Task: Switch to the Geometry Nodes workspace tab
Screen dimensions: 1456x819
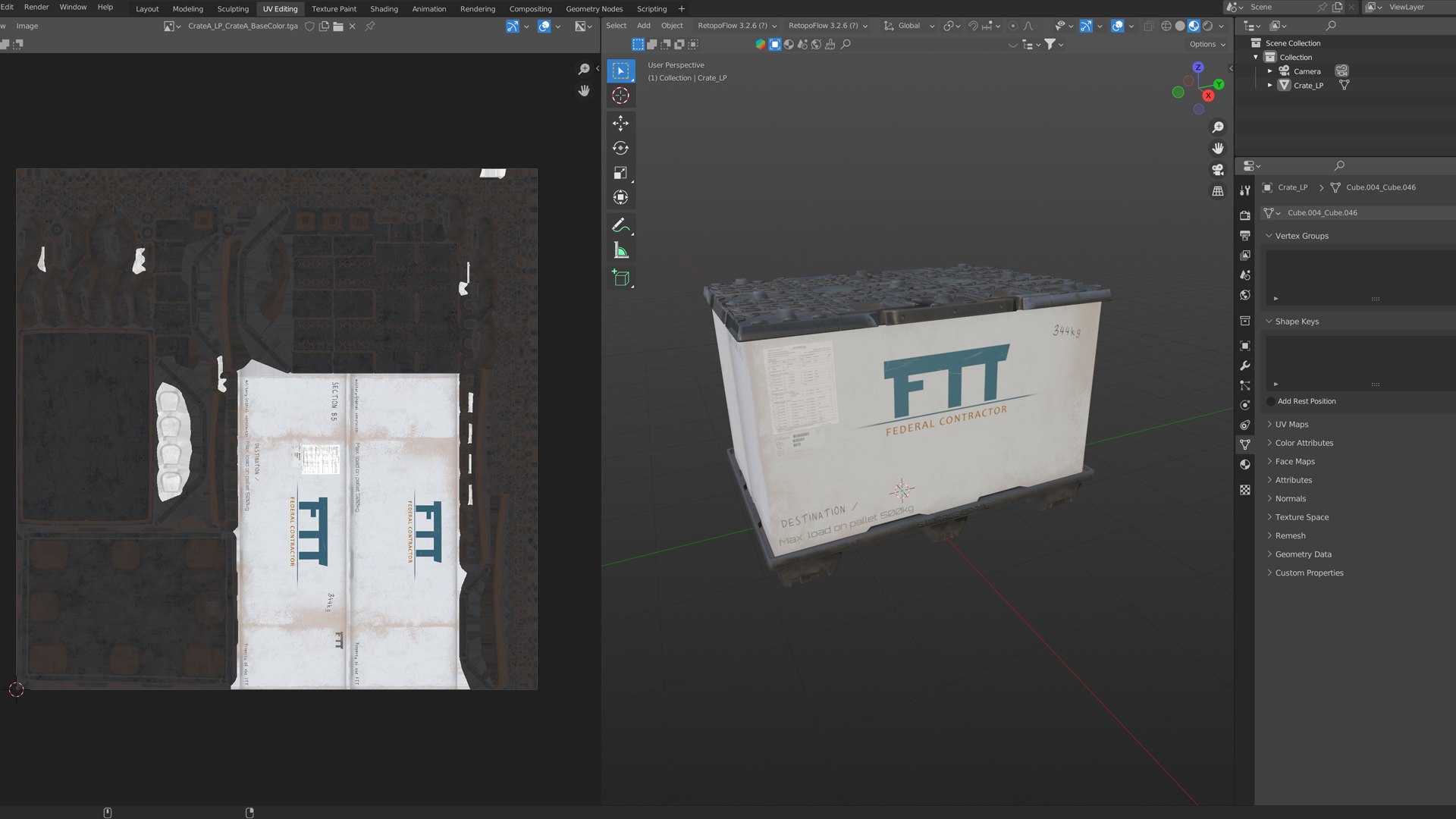Action: [594, 9]
